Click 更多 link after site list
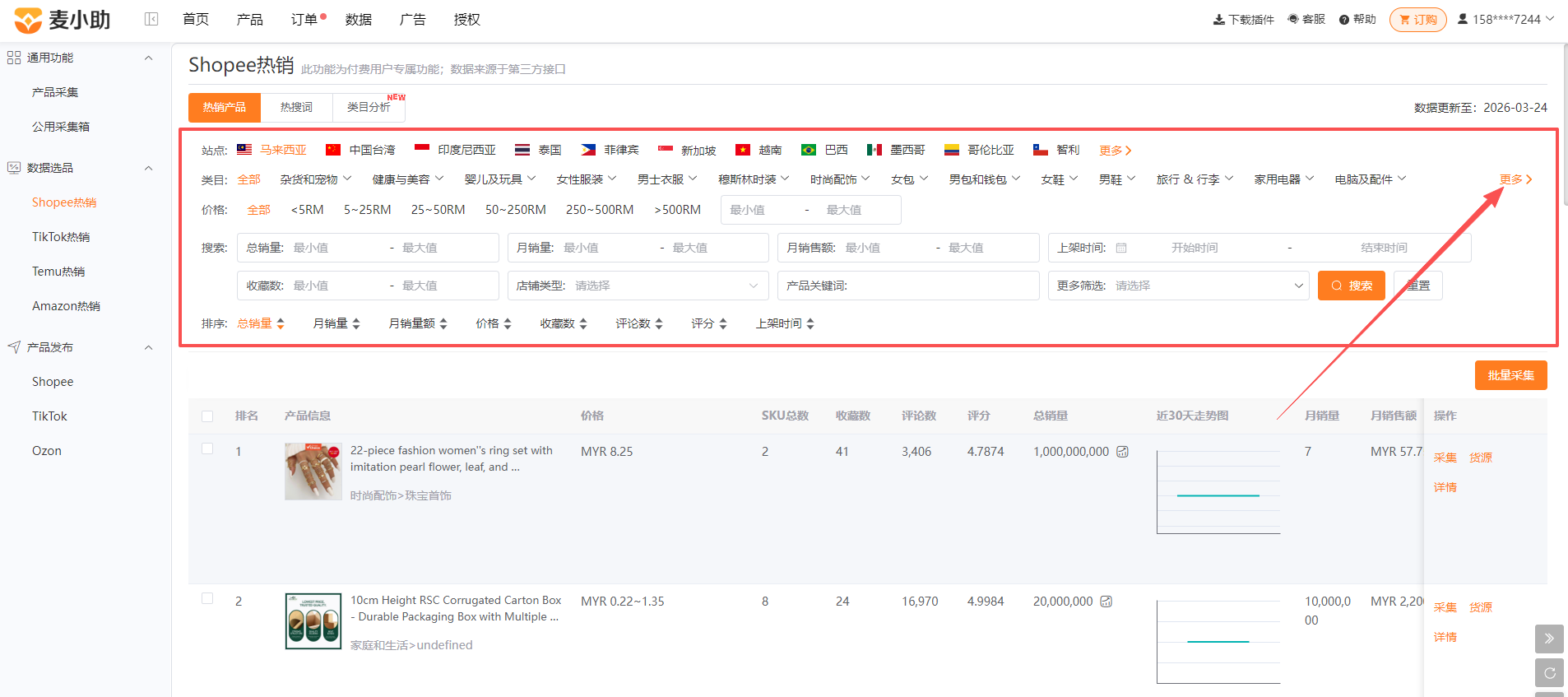1568x697 pixels. coord(1116,151)
